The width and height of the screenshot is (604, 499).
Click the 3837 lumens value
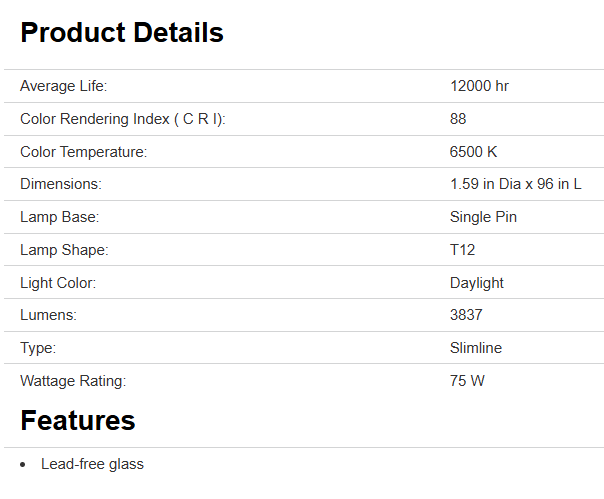point(466,315)
